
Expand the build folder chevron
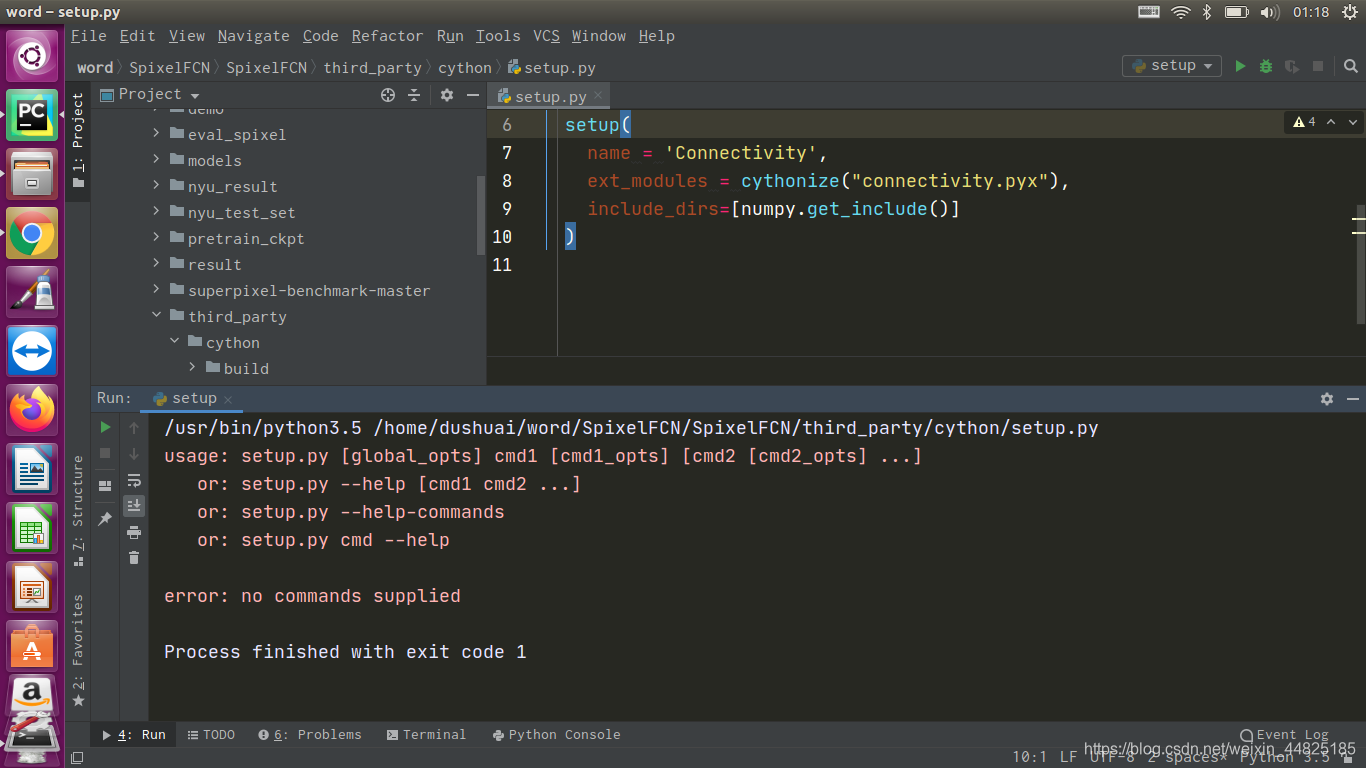click(192, 367)
